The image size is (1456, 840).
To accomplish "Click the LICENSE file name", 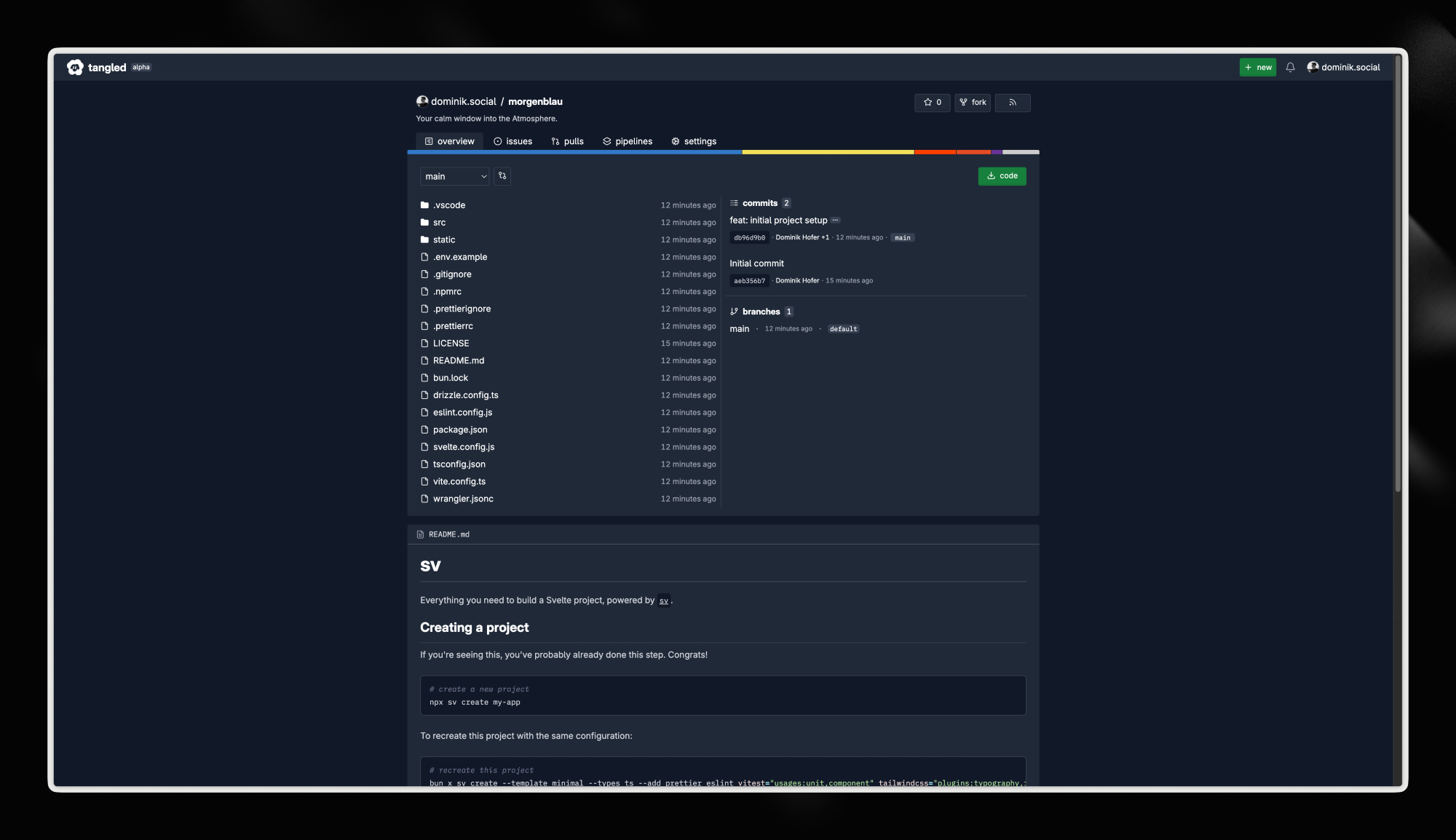I will [x=451, y=344].
